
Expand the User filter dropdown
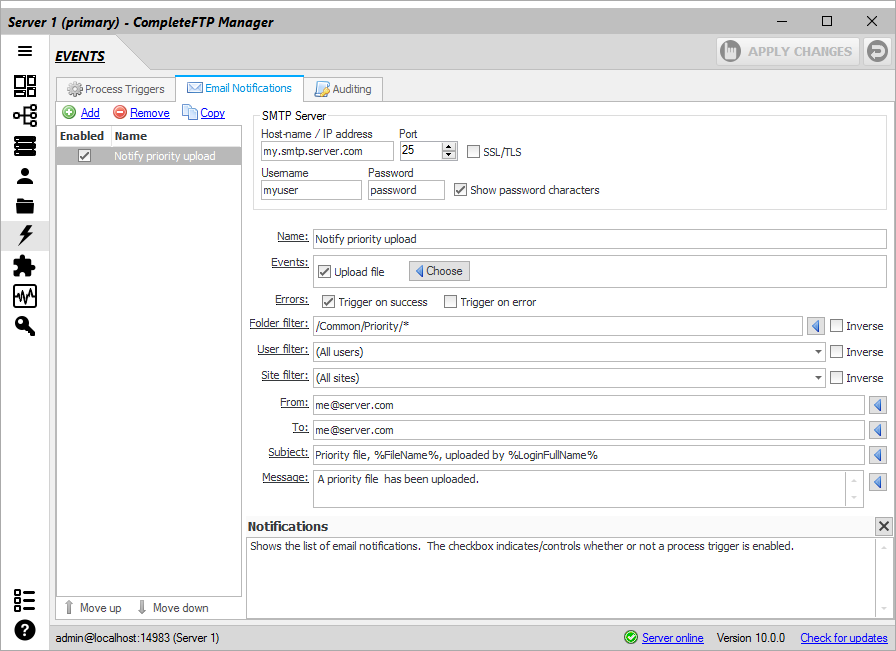tap(818, 352)
